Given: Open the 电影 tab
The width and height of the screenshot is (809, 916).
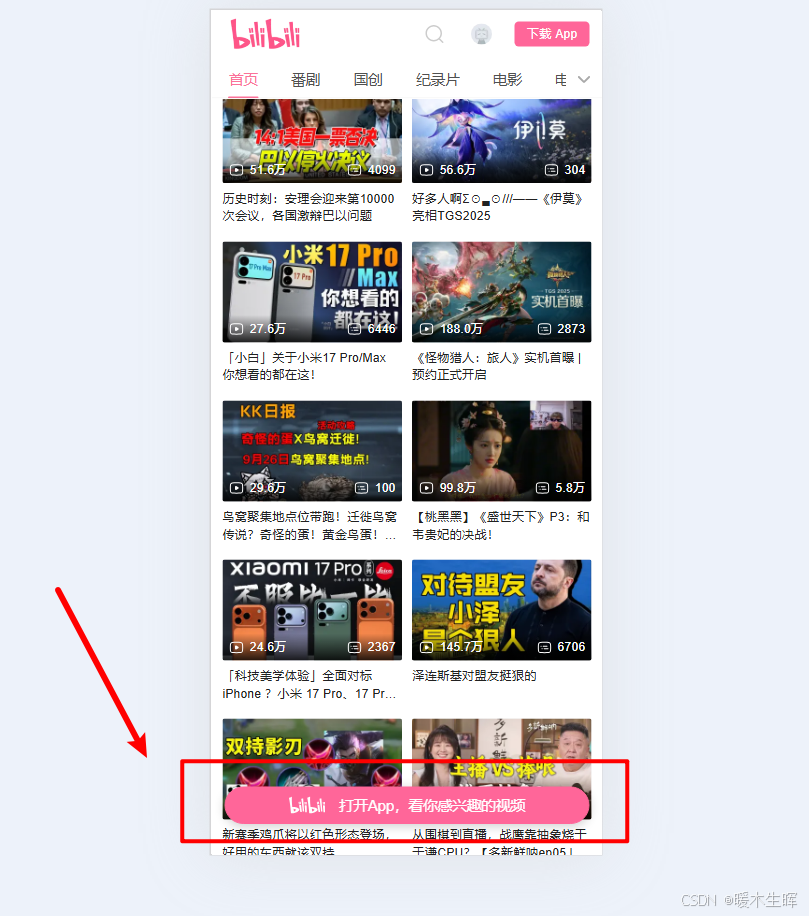Looking at the screenshot, I should pyautogui.click(x=507, y=79).
